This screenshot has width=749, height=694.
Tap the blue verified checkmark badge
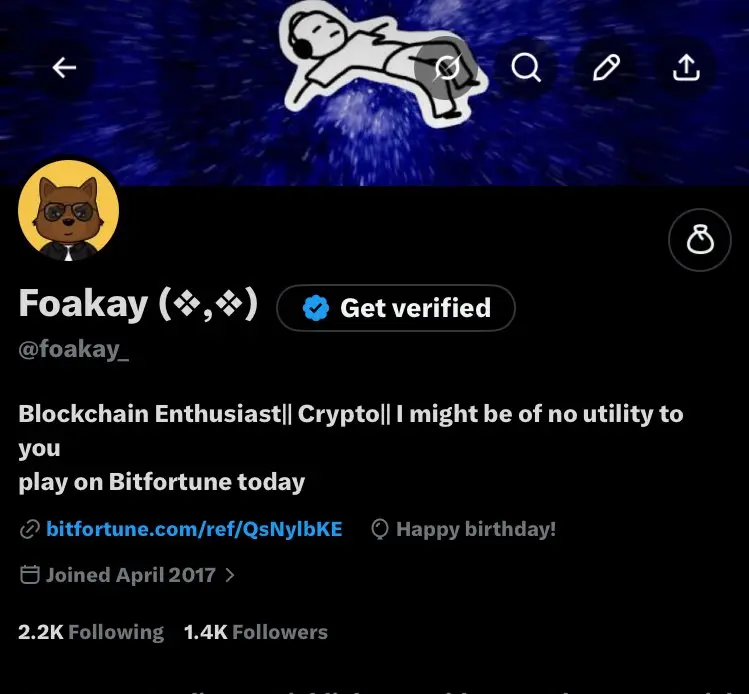[316, 308]
